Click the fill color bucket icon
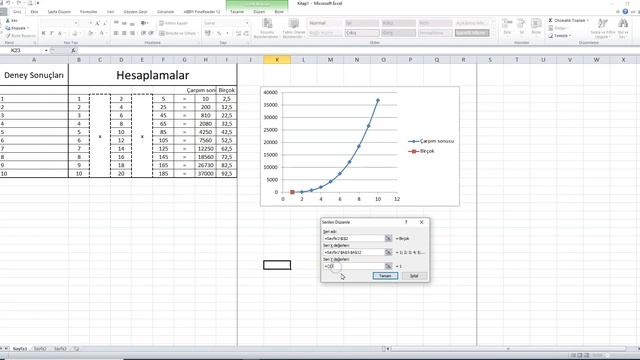Image resolution: width=640 pixels, height=360 pixels. 91,33
